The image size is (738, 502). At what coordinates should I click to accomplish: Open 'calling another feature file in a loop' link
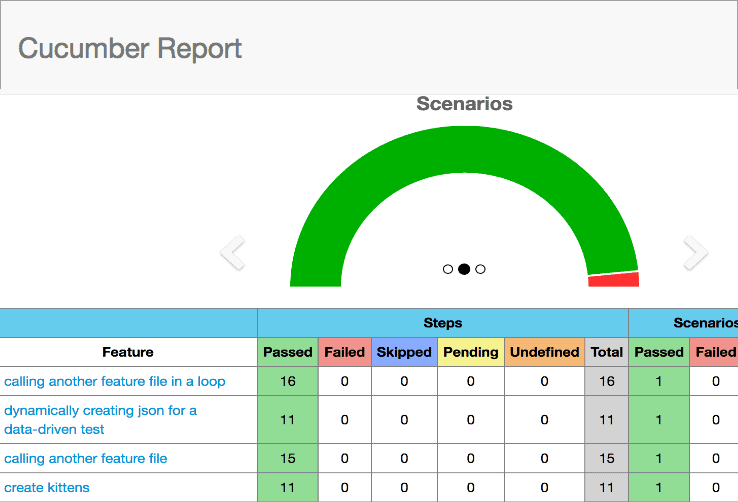114,381
